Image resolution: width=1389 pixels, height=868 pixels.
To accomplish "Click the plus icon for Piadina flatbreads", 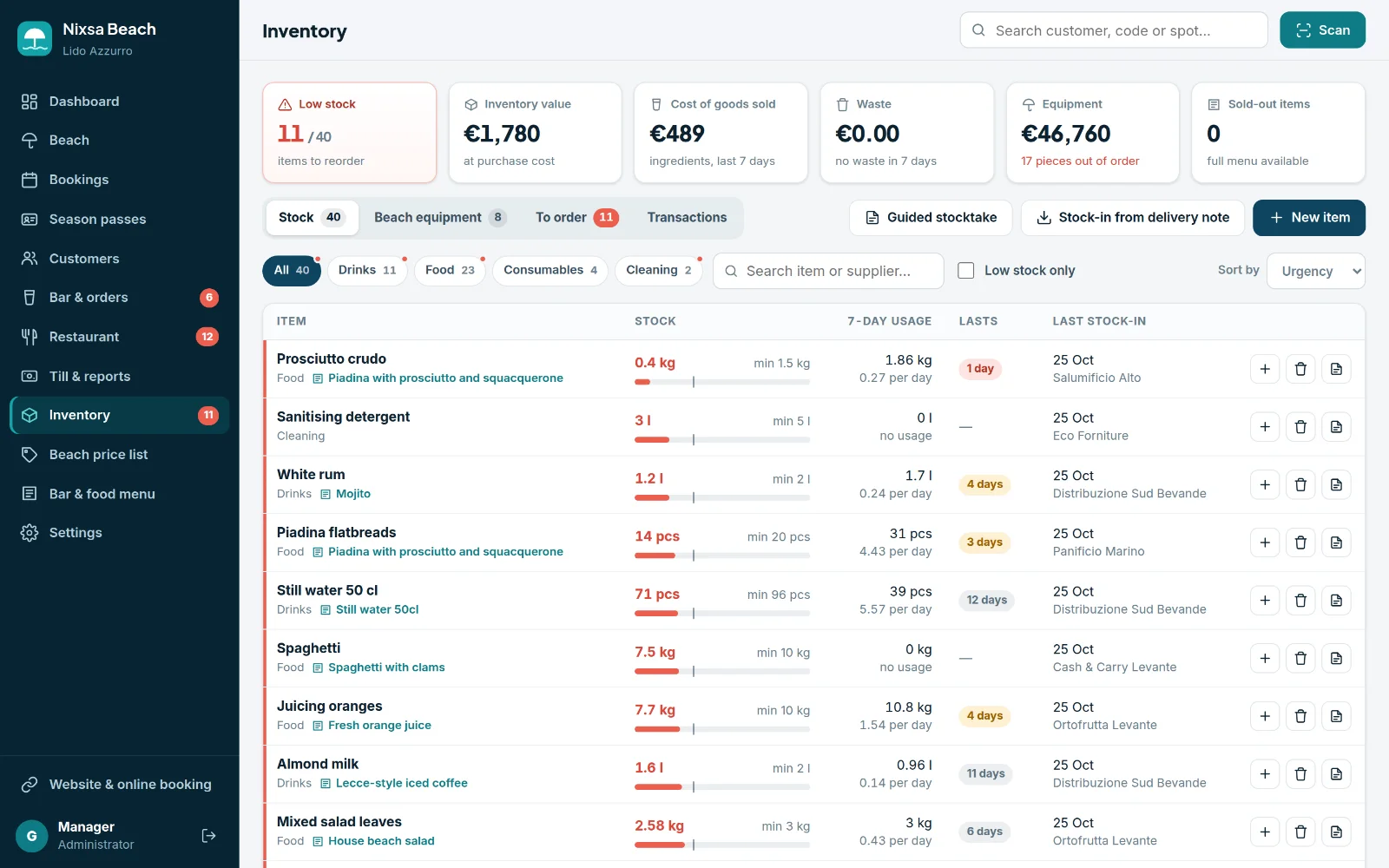I will [1265, 542].
